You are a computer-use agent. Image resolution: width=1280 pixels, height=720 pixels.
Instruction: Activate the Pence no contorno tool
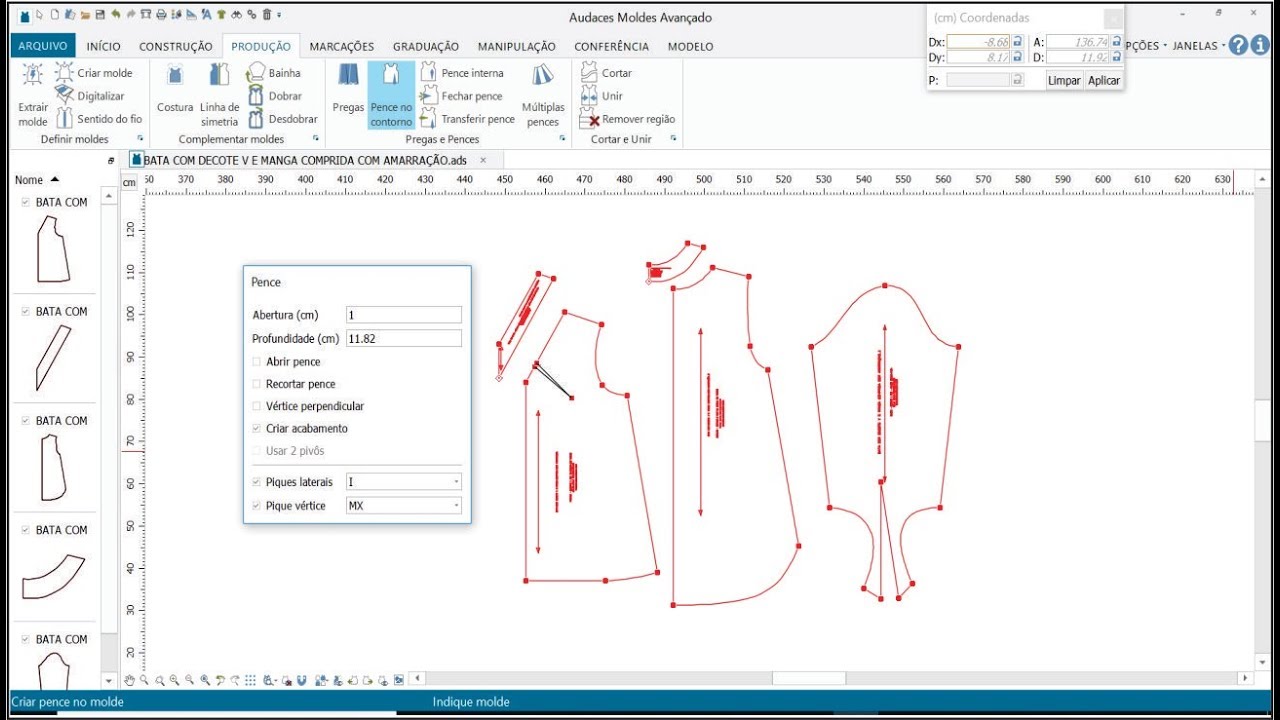point(391,95)
